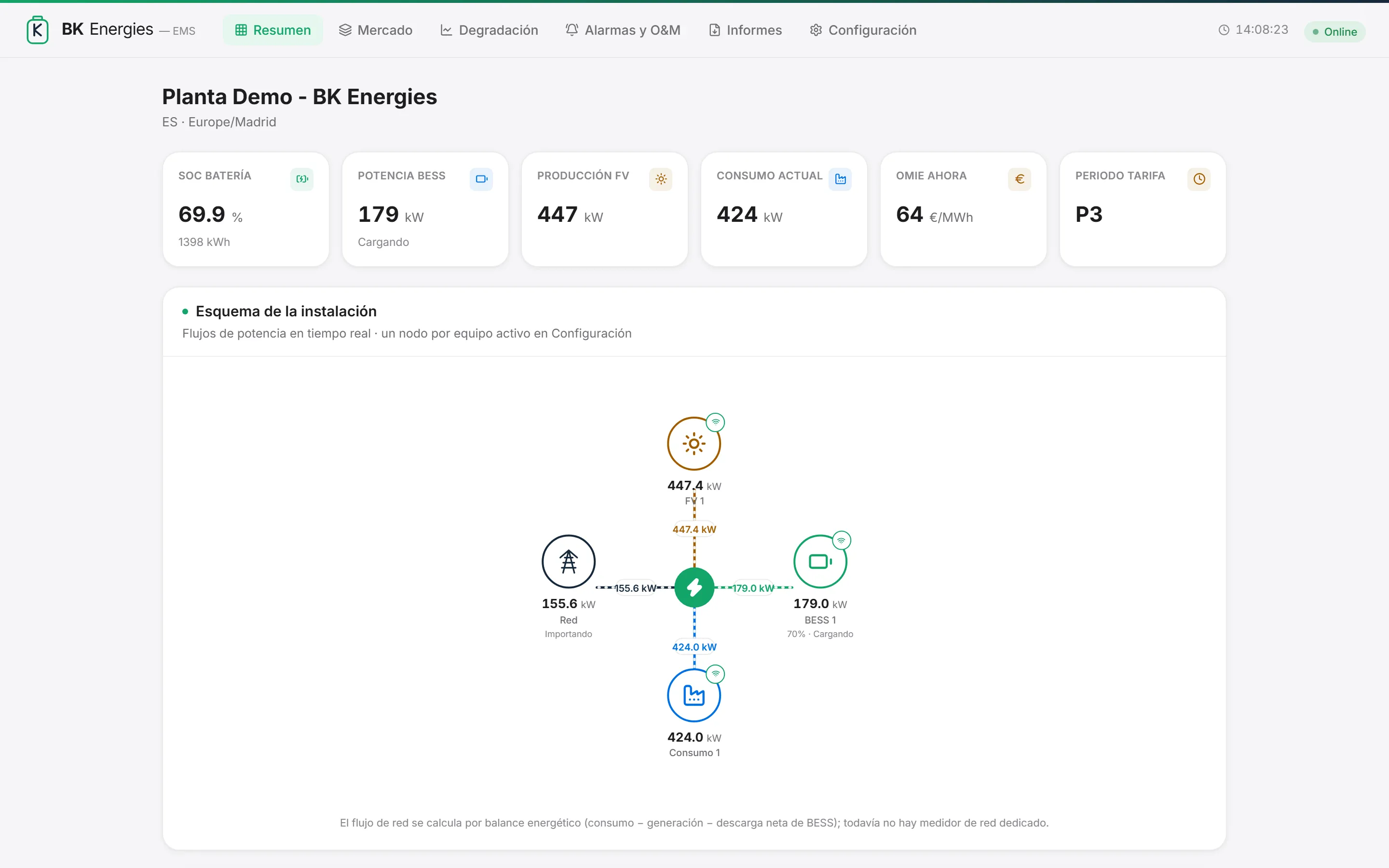The image size is (1389, 868).
Task: Click the battery icon in SOC Batería card
Action: pyautogui.click(x=302, y=179)
